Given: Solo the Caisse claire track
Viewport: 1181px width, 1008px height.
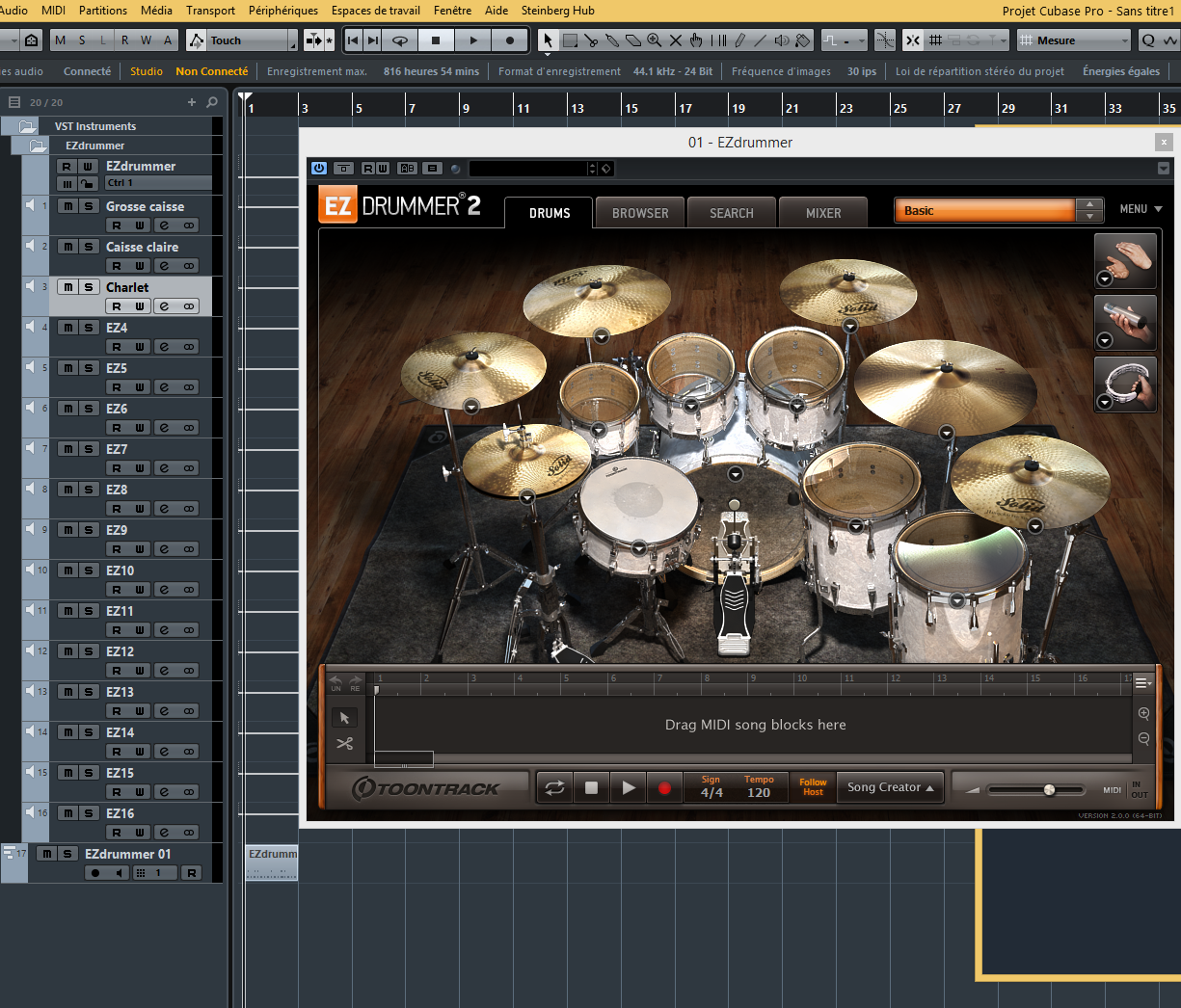Looking at the screenshot, I should click(x=89, y=247).
